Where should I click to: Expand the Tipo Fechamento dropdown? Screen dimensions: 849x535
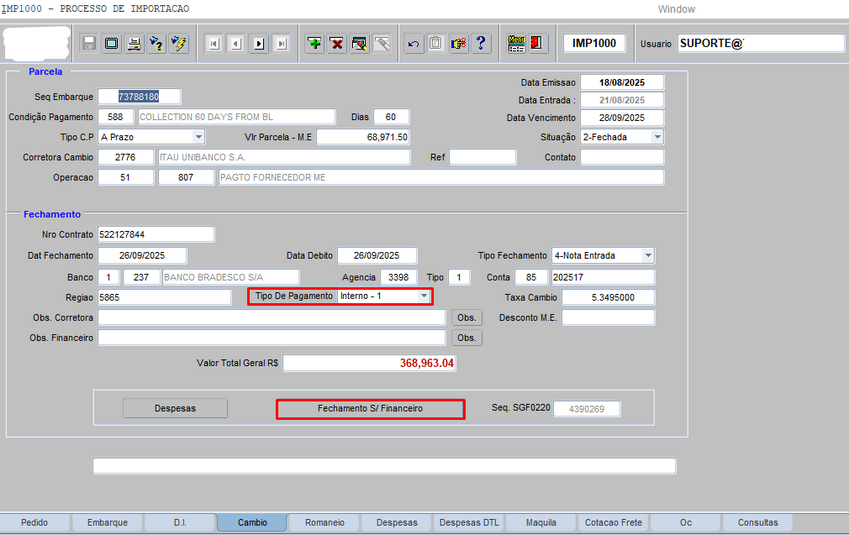[648, 256]
